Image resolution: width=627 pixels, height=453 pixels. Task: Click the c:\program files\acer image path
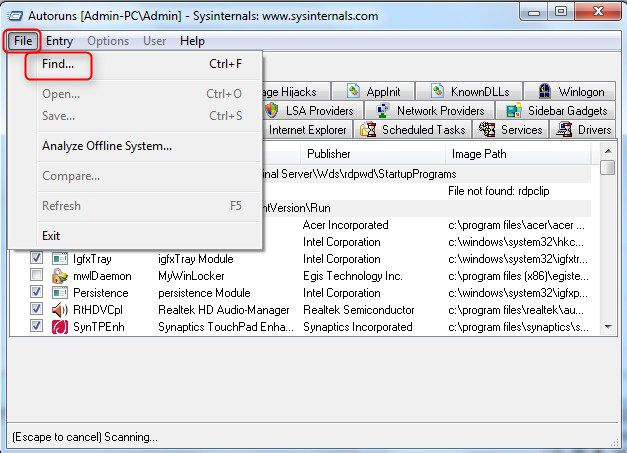516,225
